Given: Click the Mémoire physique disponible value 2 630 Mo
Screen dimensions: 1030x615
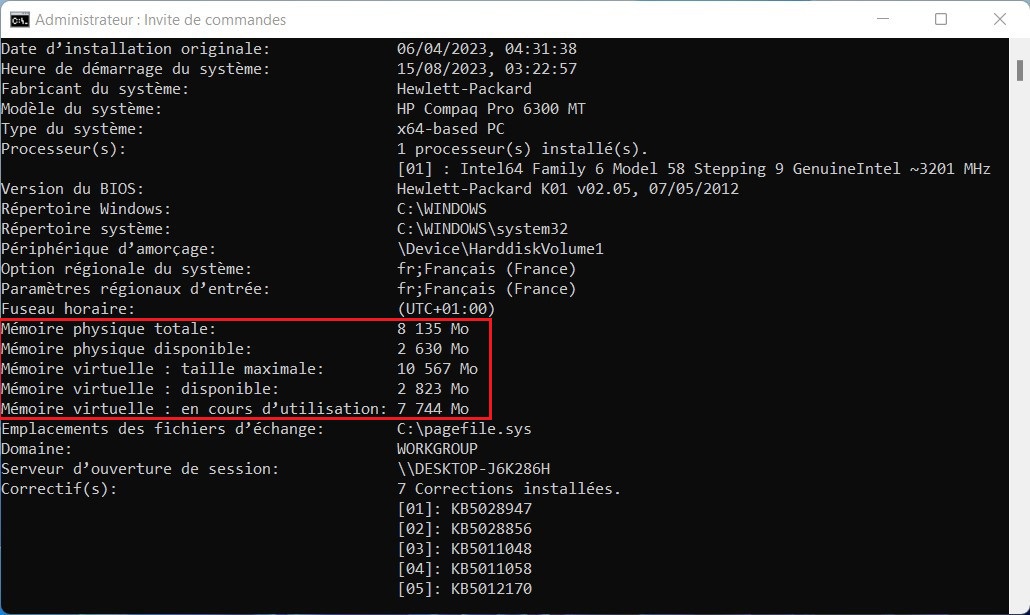Looking at the screenshot, I should click(x=433, y=349).
